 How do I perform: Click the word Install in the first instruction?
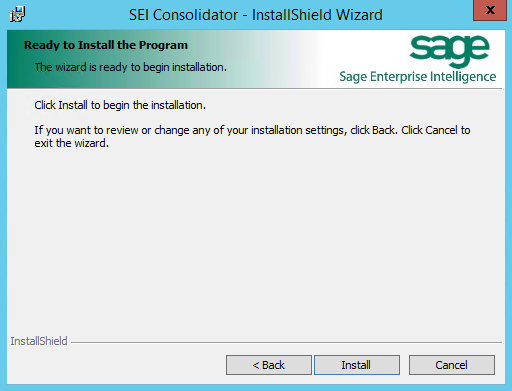[73, 105]
